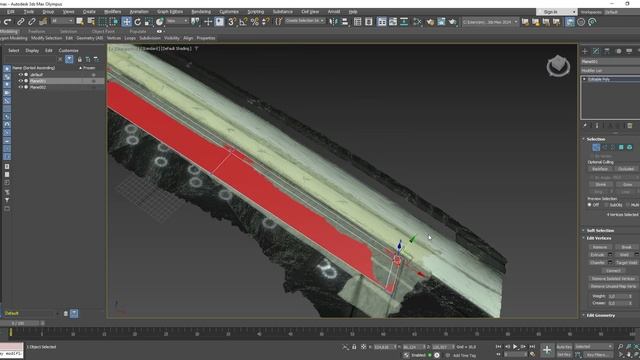Switch to the Hierarchy panel icon
Image resolution: width=640 pixels, height=360 pixels.
coord(607,51)
